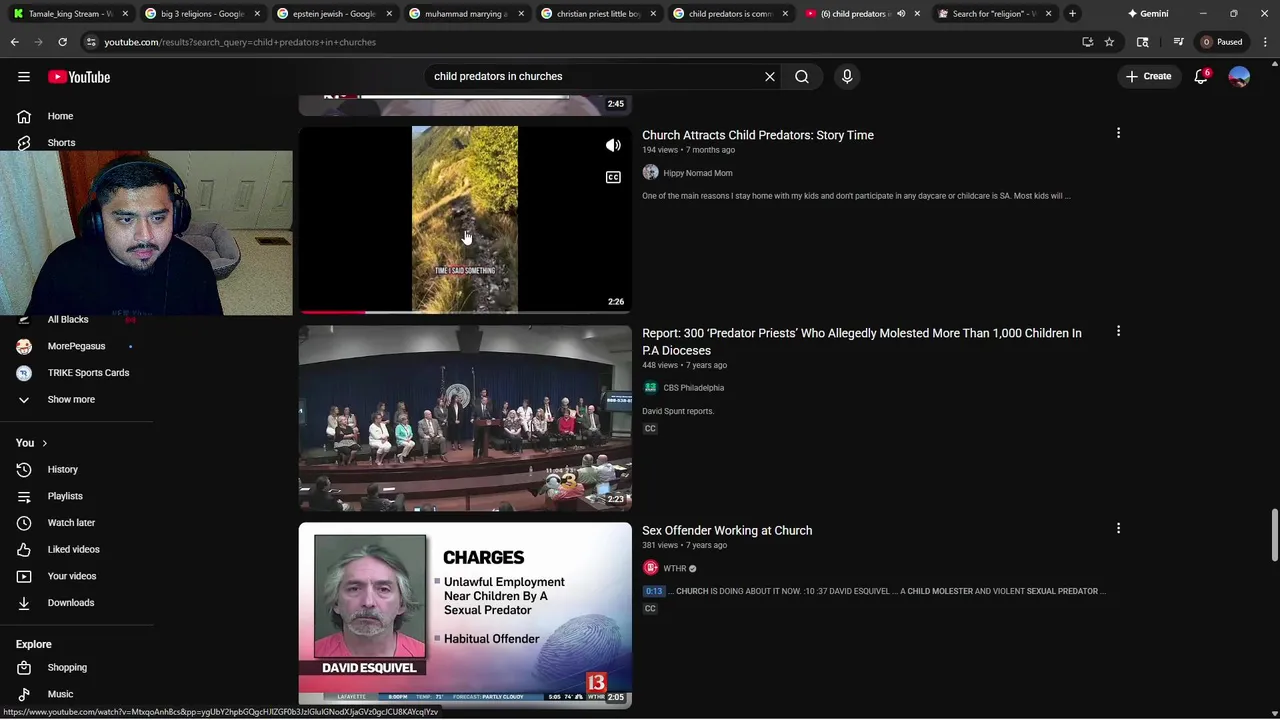Open the playing hillside preview thumbnail

tap(465, 219)
